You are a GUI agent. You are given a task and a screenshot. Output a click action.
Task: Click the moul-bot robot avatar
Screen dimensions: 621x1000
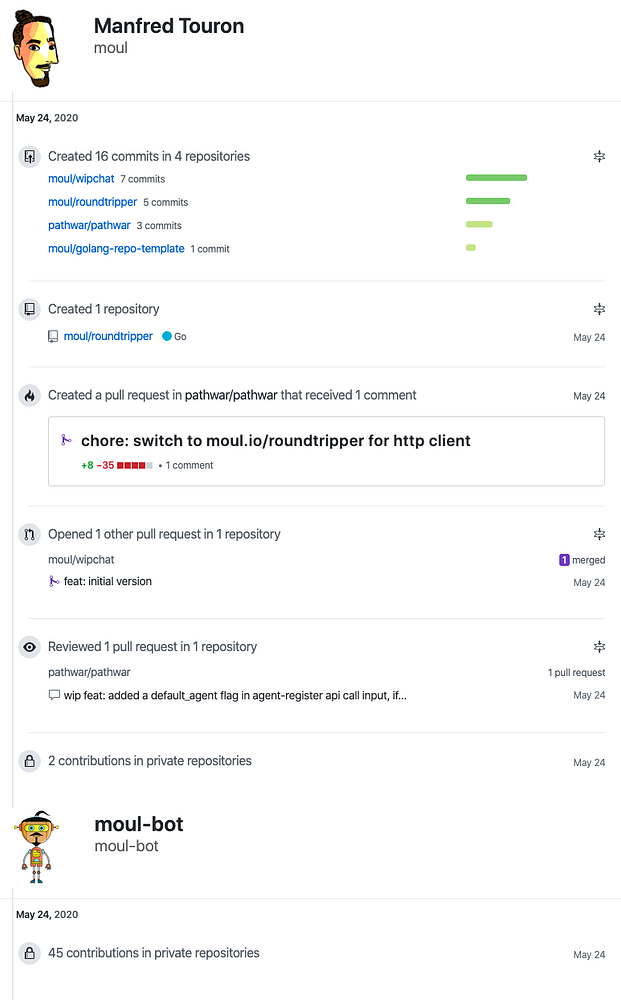pyautogui.click(x=37, y=847)
